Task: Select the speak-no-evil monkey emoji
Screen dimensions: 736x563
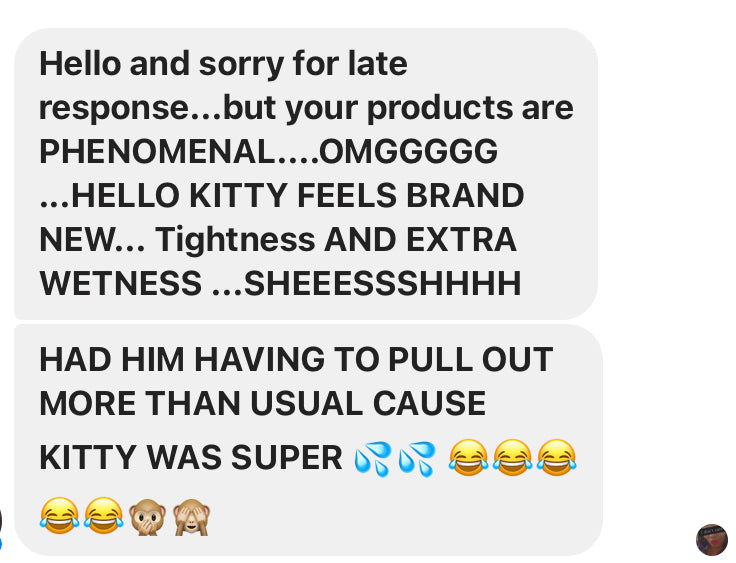Action: 147,517
